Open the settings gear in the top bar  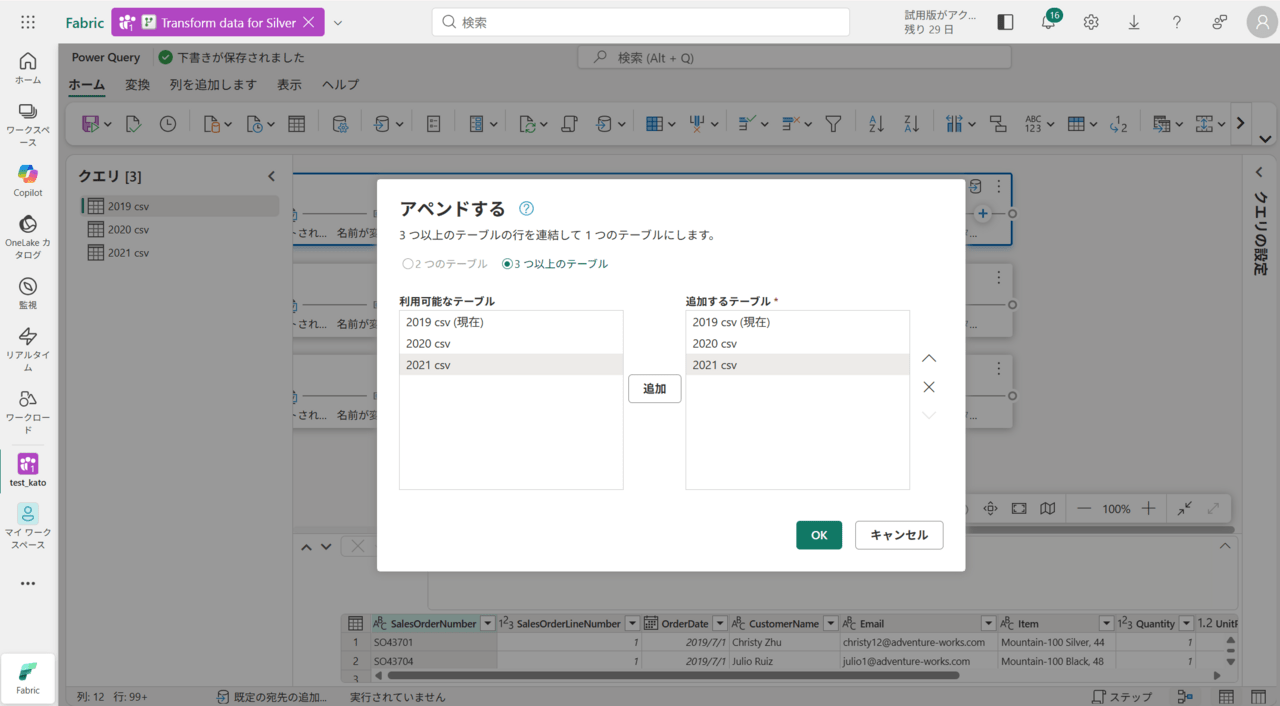point(1091,22)
